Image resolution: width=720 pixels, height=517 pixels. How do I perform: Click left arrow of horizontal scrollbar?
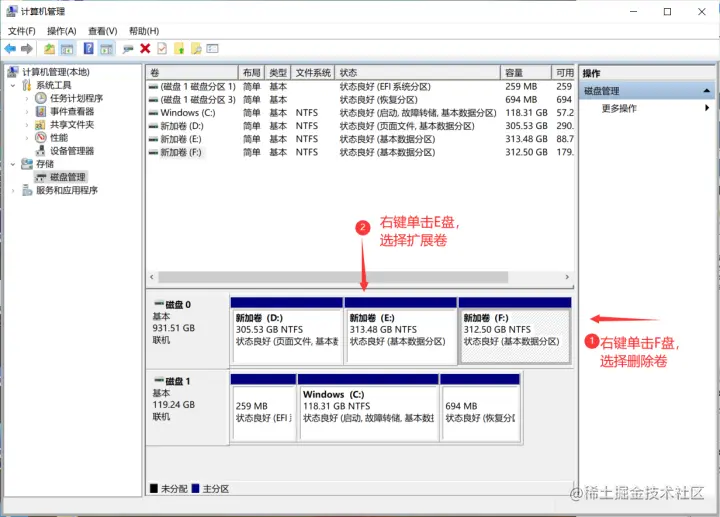coord(152,277)
